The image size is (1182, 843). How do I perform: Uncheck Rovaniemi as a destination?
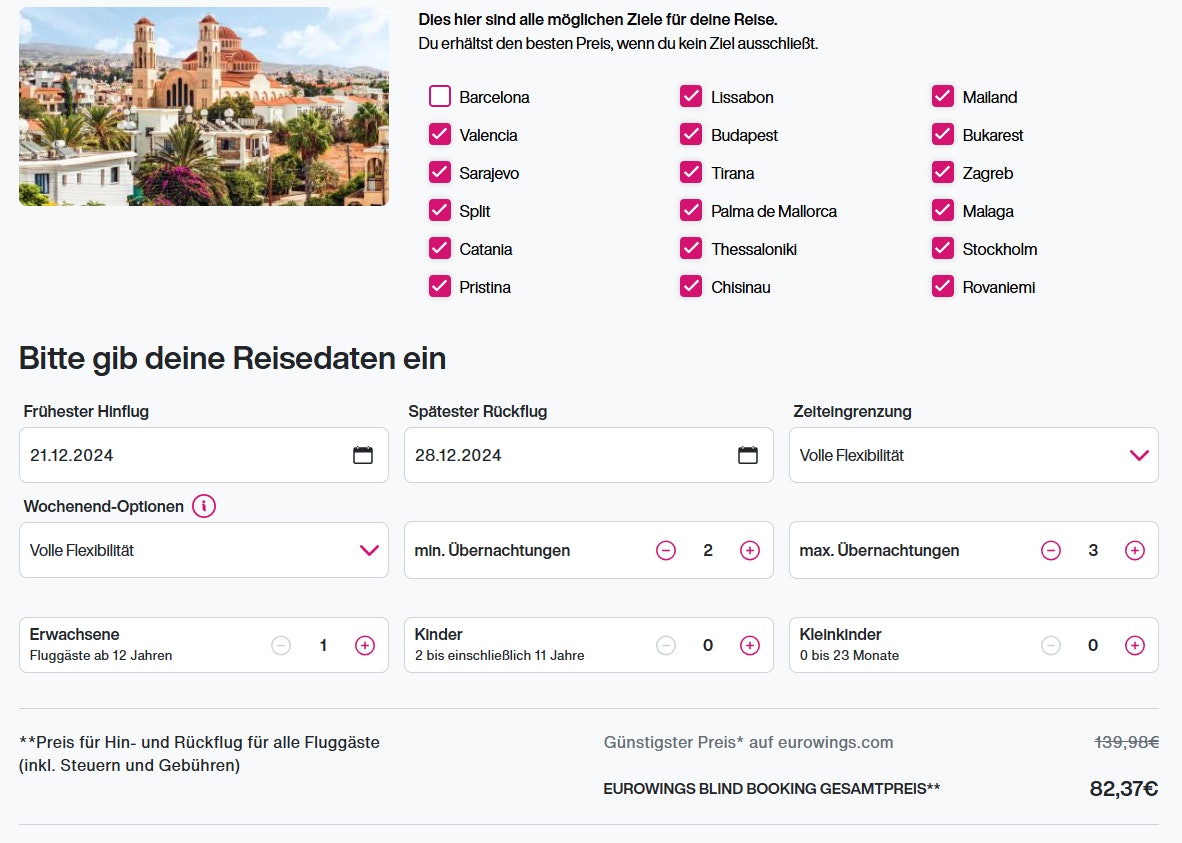[x=942, y=286]
